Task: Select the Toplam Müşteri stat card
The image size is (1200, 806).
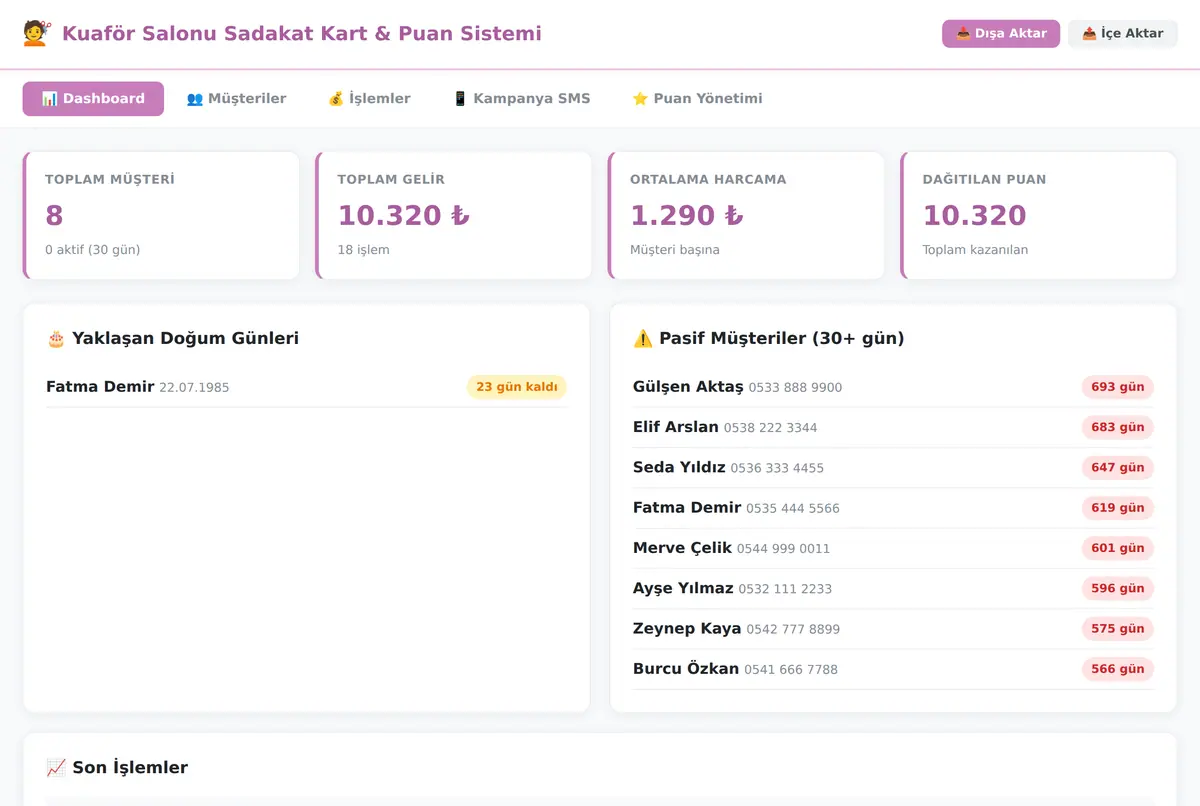Action: click(x=161, y=215)
